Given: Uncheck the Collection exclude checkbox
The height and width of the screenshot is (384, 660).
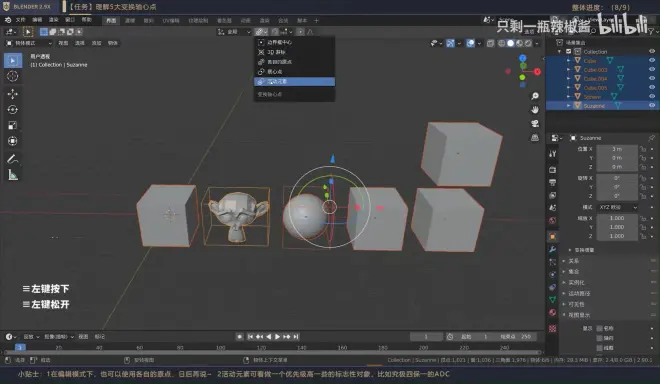Looking at the screenshot, I should 569,51.
